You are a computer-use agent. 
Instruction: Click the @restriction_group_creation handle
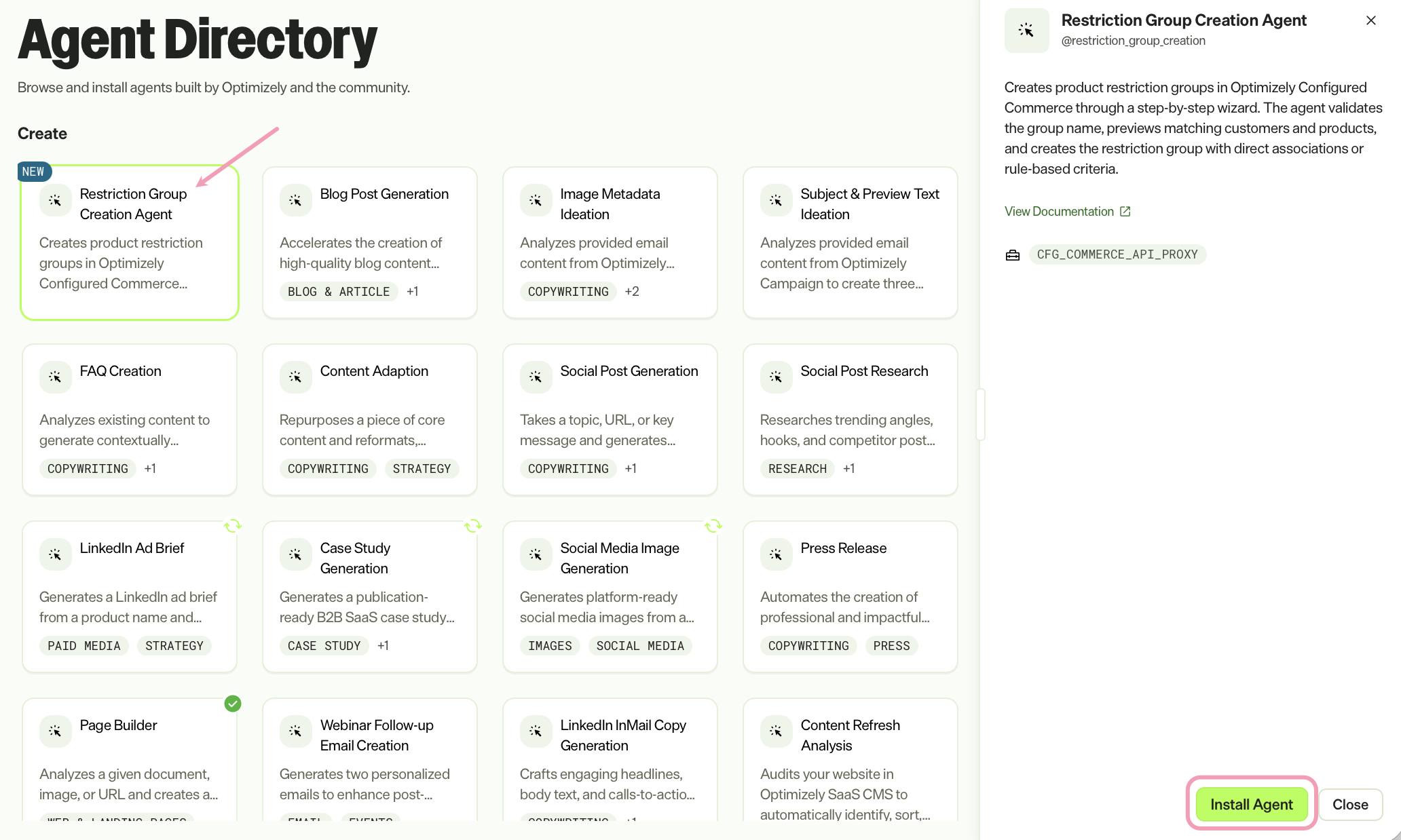pos(1134,41)
